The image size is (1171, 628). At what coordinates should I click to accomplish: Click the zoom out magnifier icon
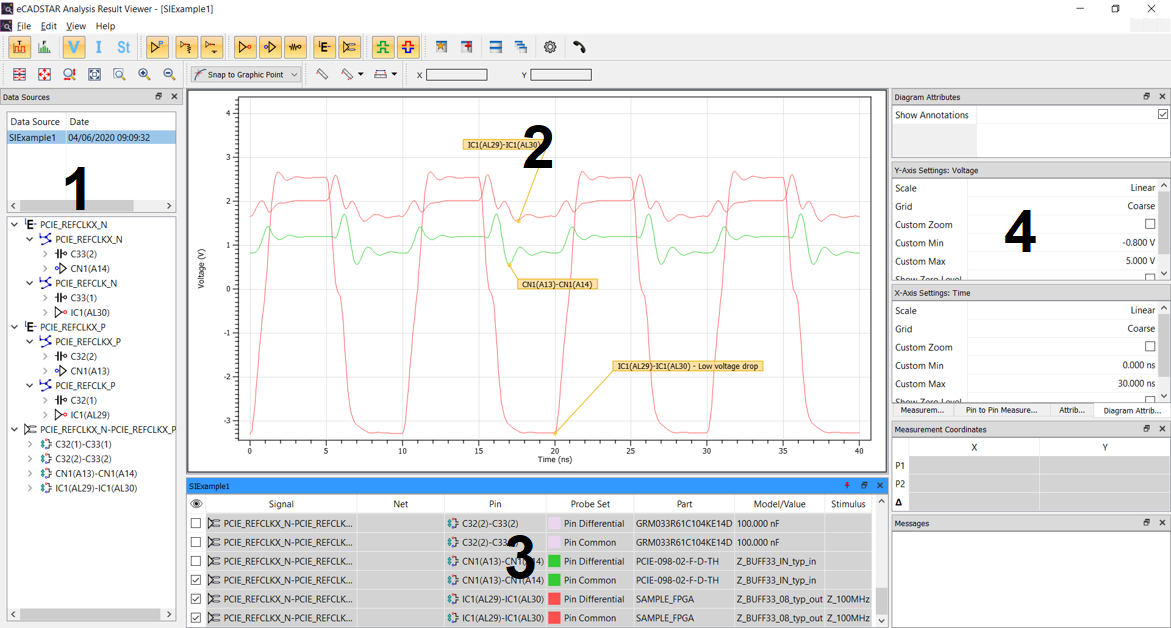(170, 75)
